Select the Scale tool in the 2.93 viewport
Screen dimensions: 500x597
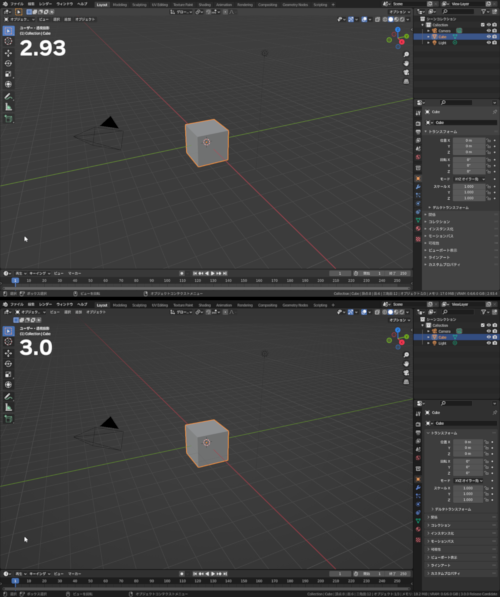(8, 74)
